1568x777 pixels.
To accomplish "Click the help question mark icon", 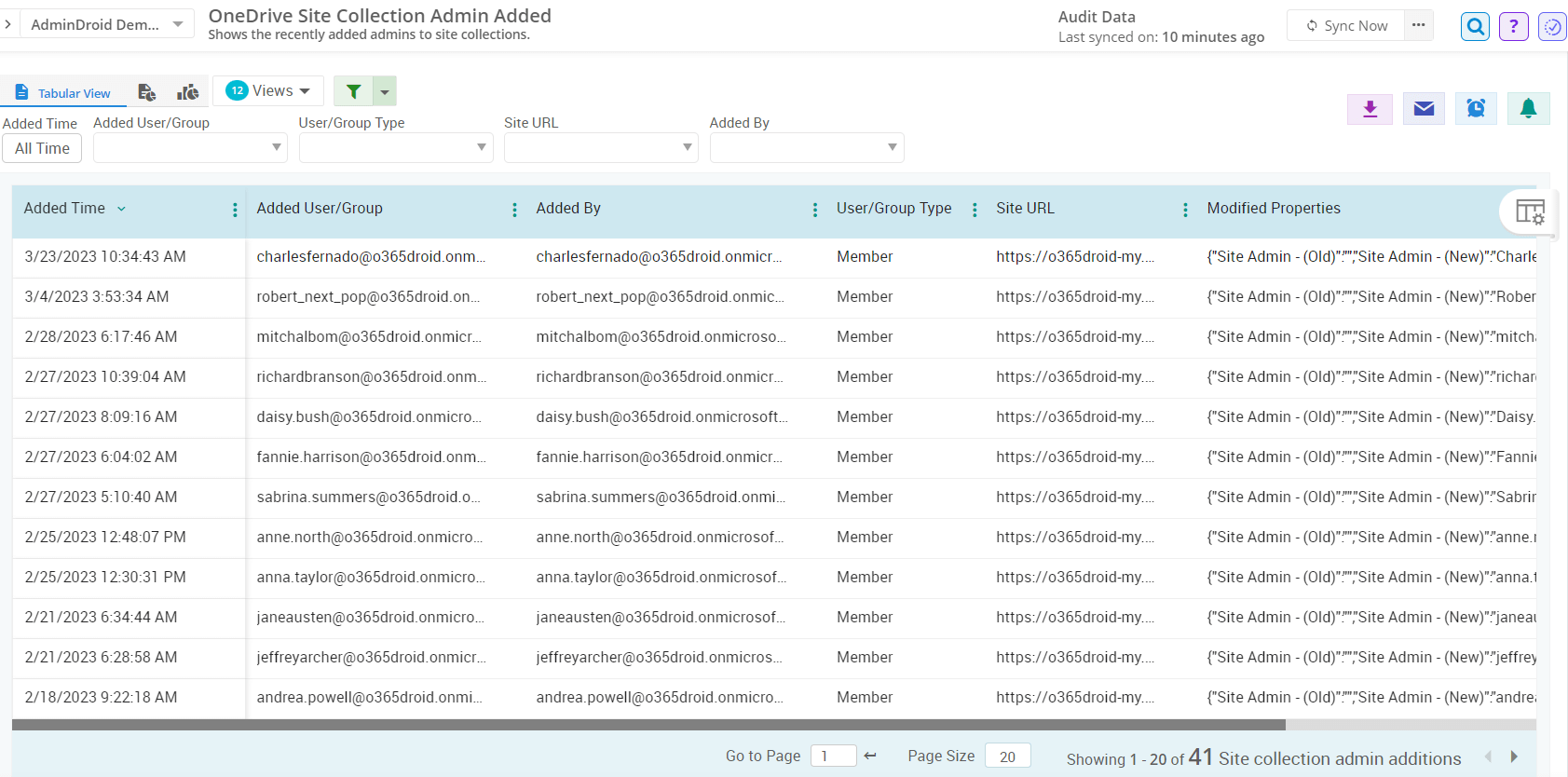I will pyautogui.click(x=1513, y=26).
